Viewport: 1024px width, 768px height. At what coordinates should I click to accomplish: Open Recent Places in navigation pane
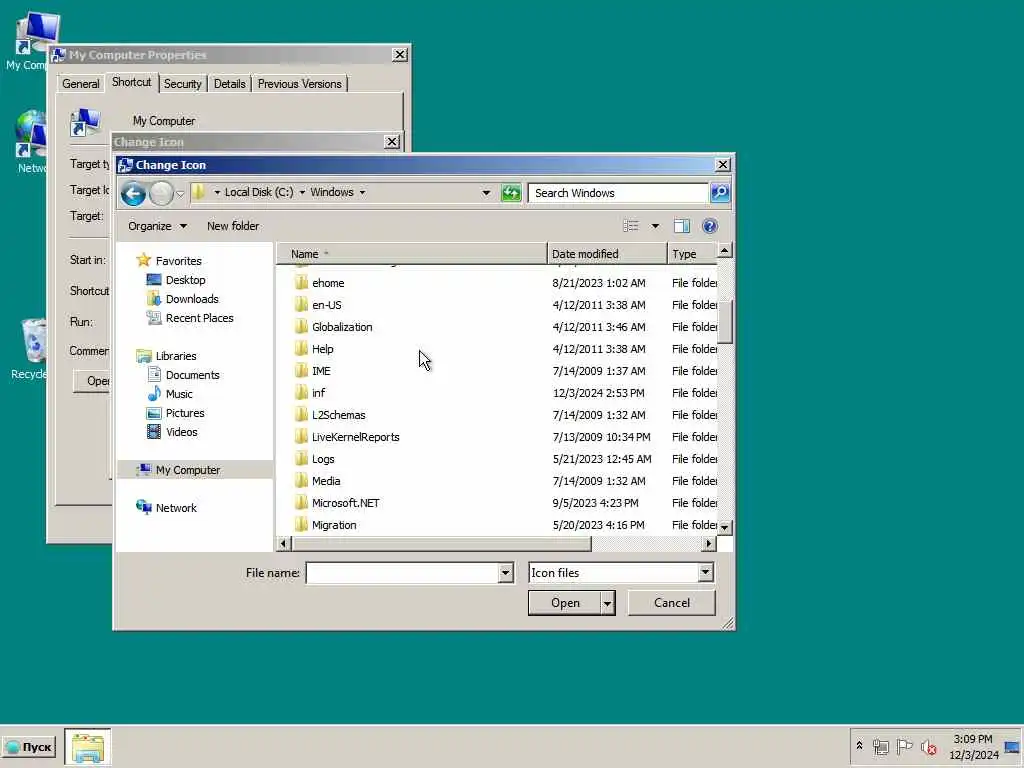(199, 318)
